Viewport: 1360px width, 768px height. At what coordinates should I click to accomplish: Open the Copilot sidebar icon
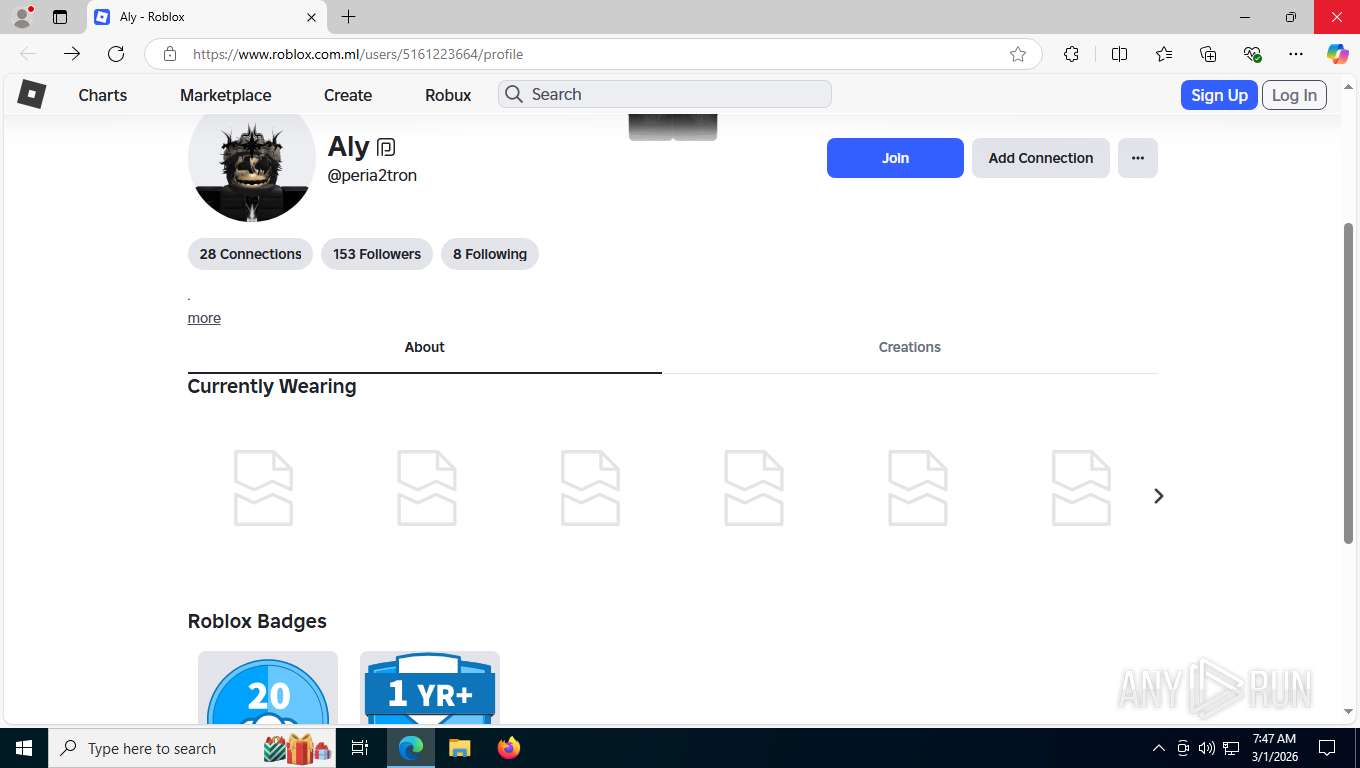1338,54
